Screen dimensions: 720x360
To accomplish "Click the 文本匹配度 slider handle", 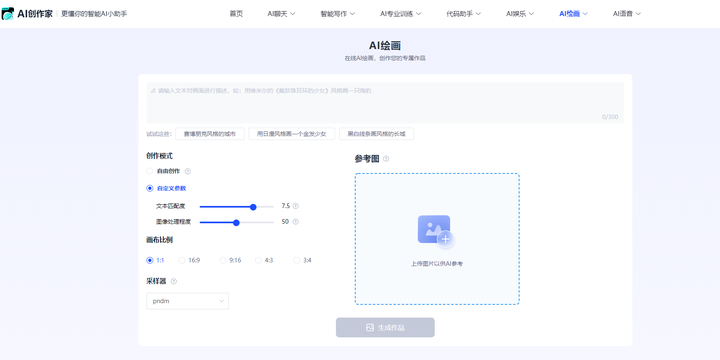I will pyautogui.click(x=253, y=207).
